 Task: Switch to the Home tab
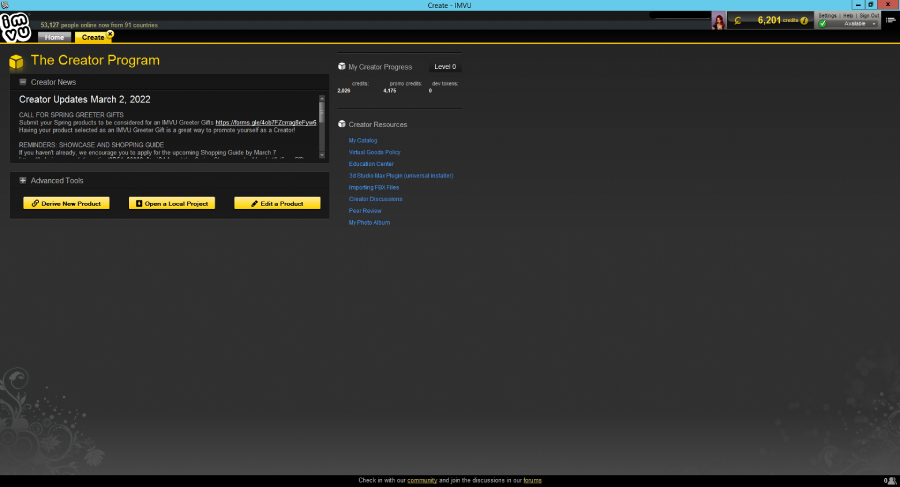pos(55,37)
